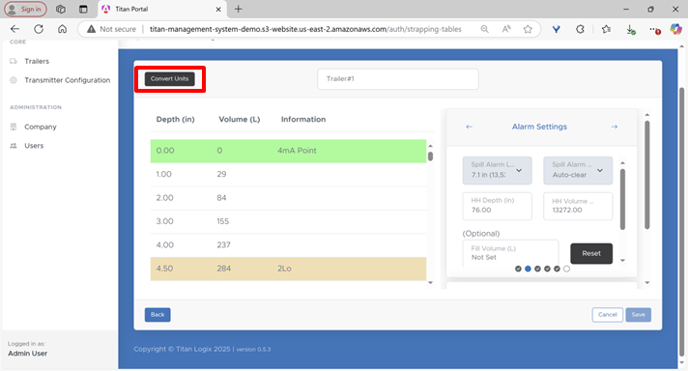The height and width of the screenshot is (371, 688).
Task: Go to next Alarm Settings panel arrow
Action: (x=614, y=127)
